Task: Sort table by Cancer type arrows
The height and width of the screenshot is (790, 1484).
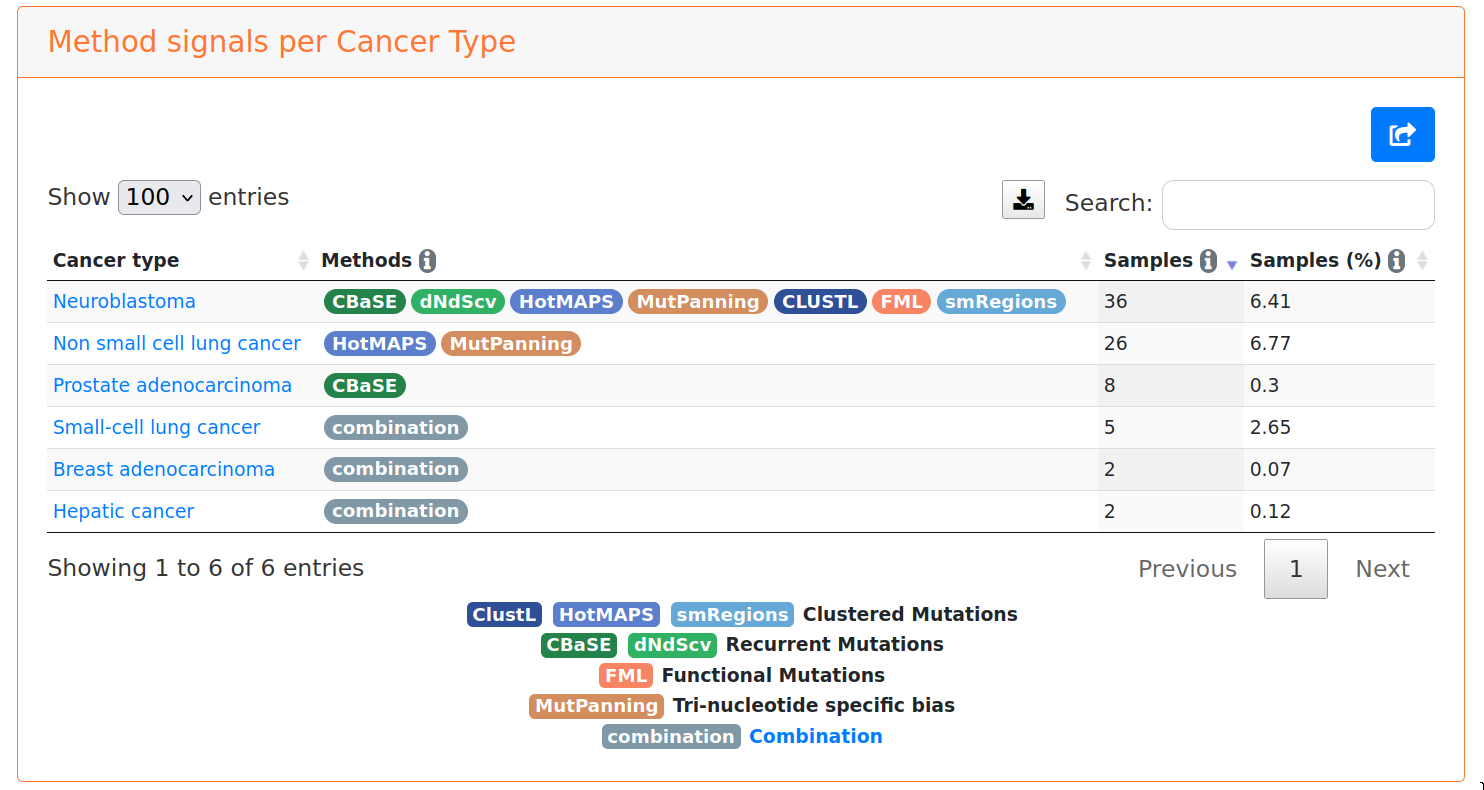Action: (304, 261)
